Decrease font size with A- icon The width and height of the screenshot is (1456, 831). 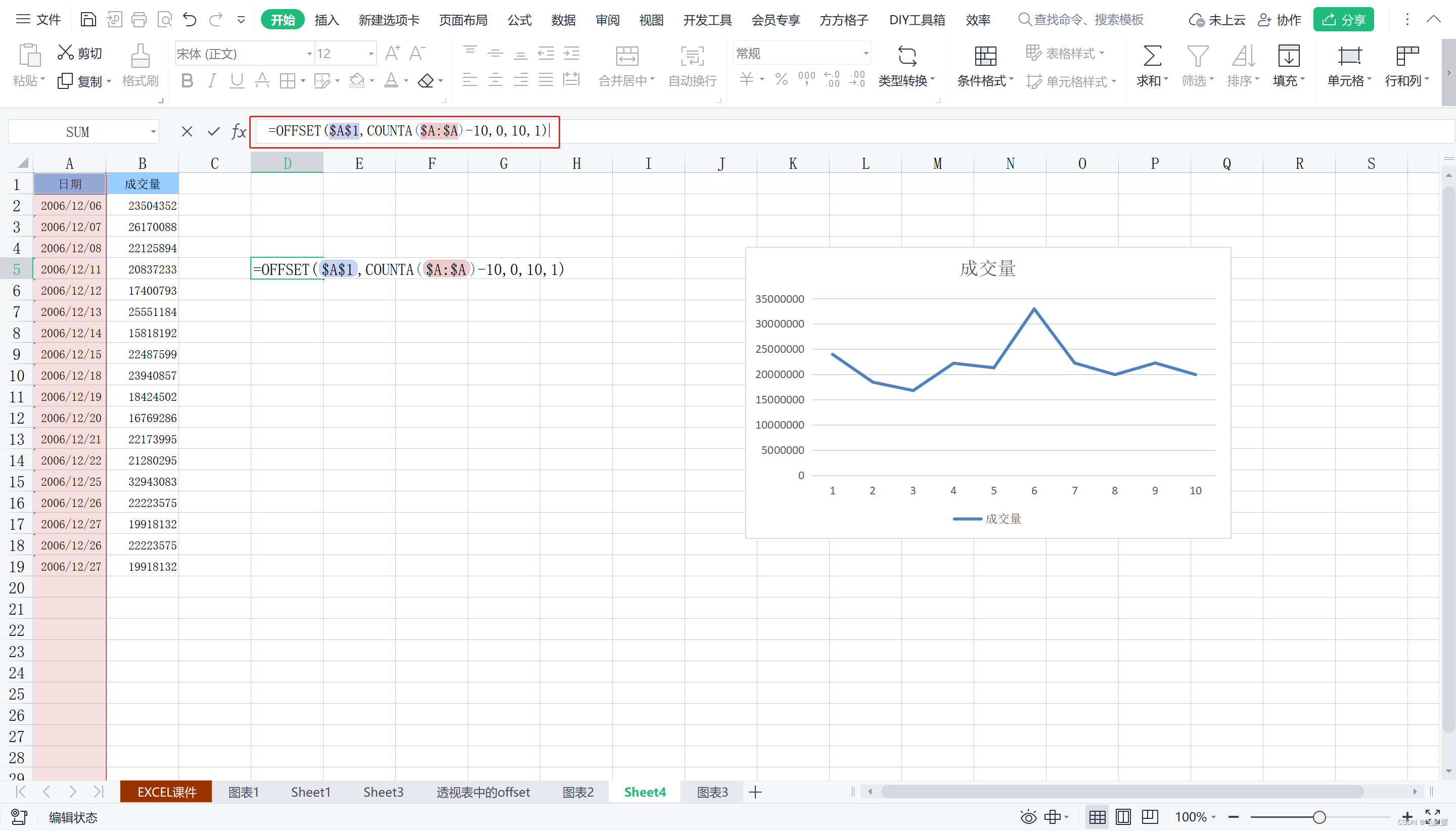417,53
